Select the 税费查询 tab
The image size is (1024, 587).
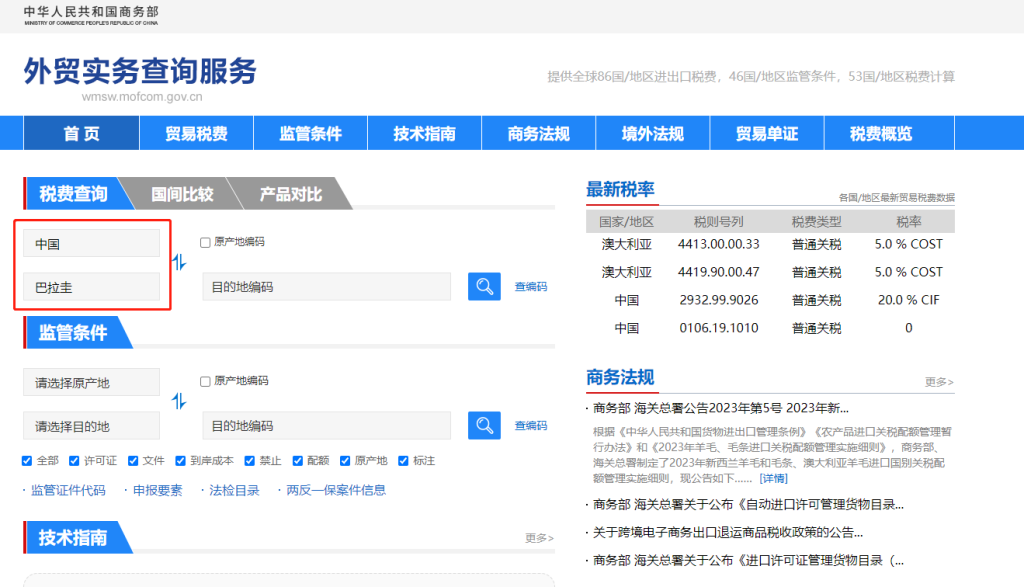coord(73,194)
